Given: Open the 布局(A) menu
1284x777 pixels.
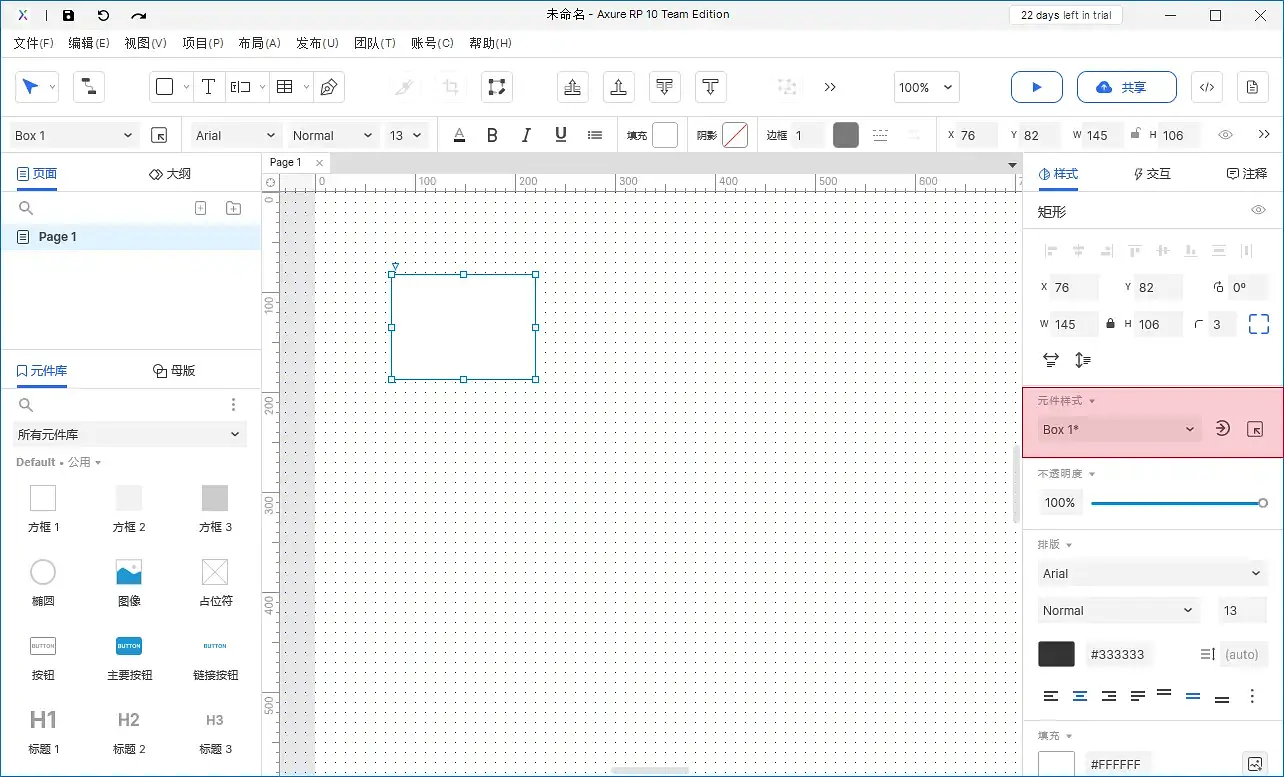Looking at the screenshot, I should pos(259,43).
